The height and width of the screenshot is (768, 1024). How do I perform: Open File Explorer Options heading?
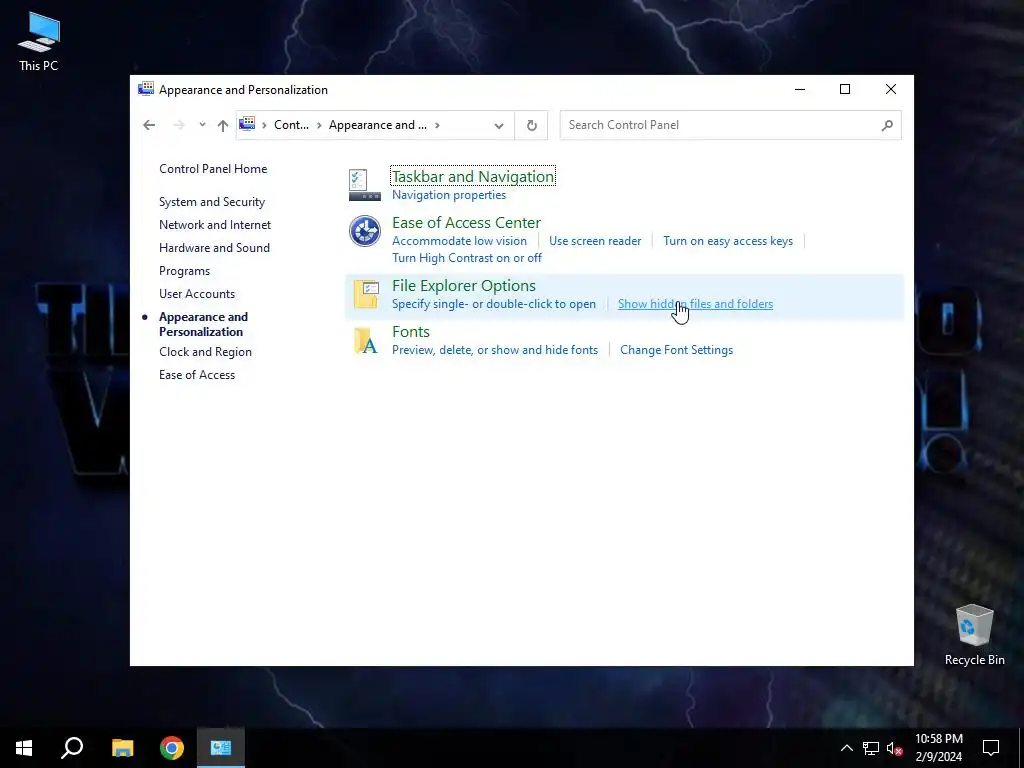point(464,285)
